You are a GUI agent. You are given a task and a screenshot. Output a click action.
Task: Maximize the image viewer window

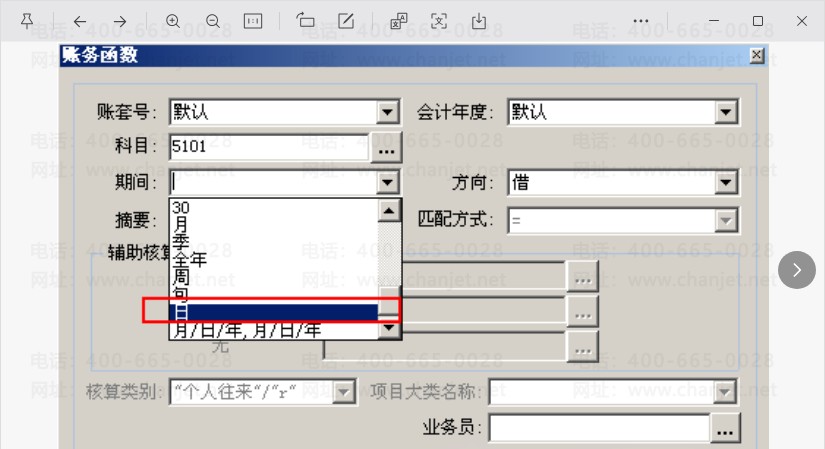(x=758, y=21)
